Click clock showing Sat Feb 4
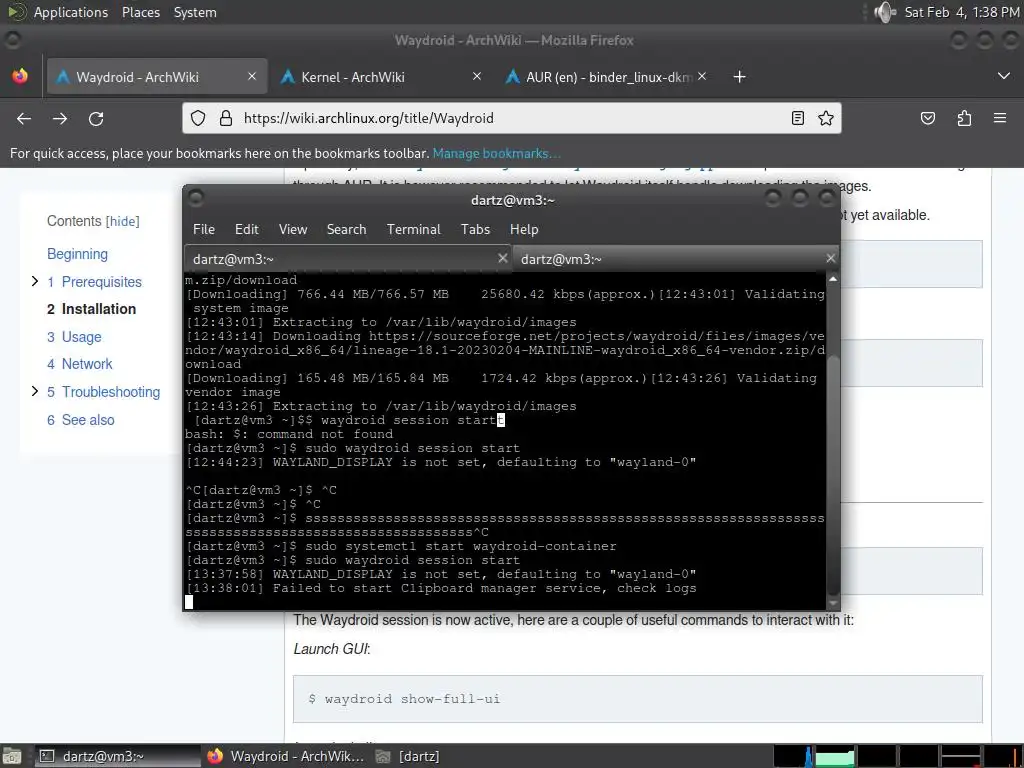 [x=961, y=12]
